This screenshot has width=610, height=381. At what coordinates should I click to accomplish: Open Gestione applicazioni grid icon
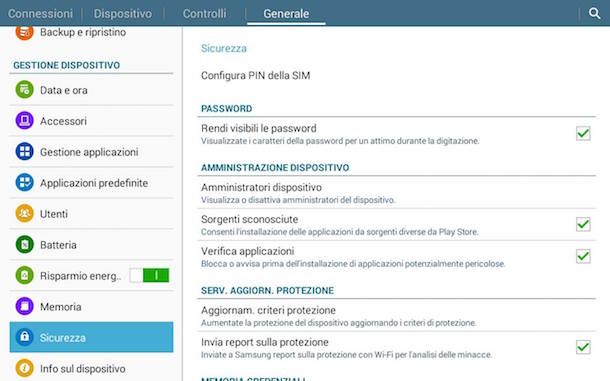coord(25,152)
